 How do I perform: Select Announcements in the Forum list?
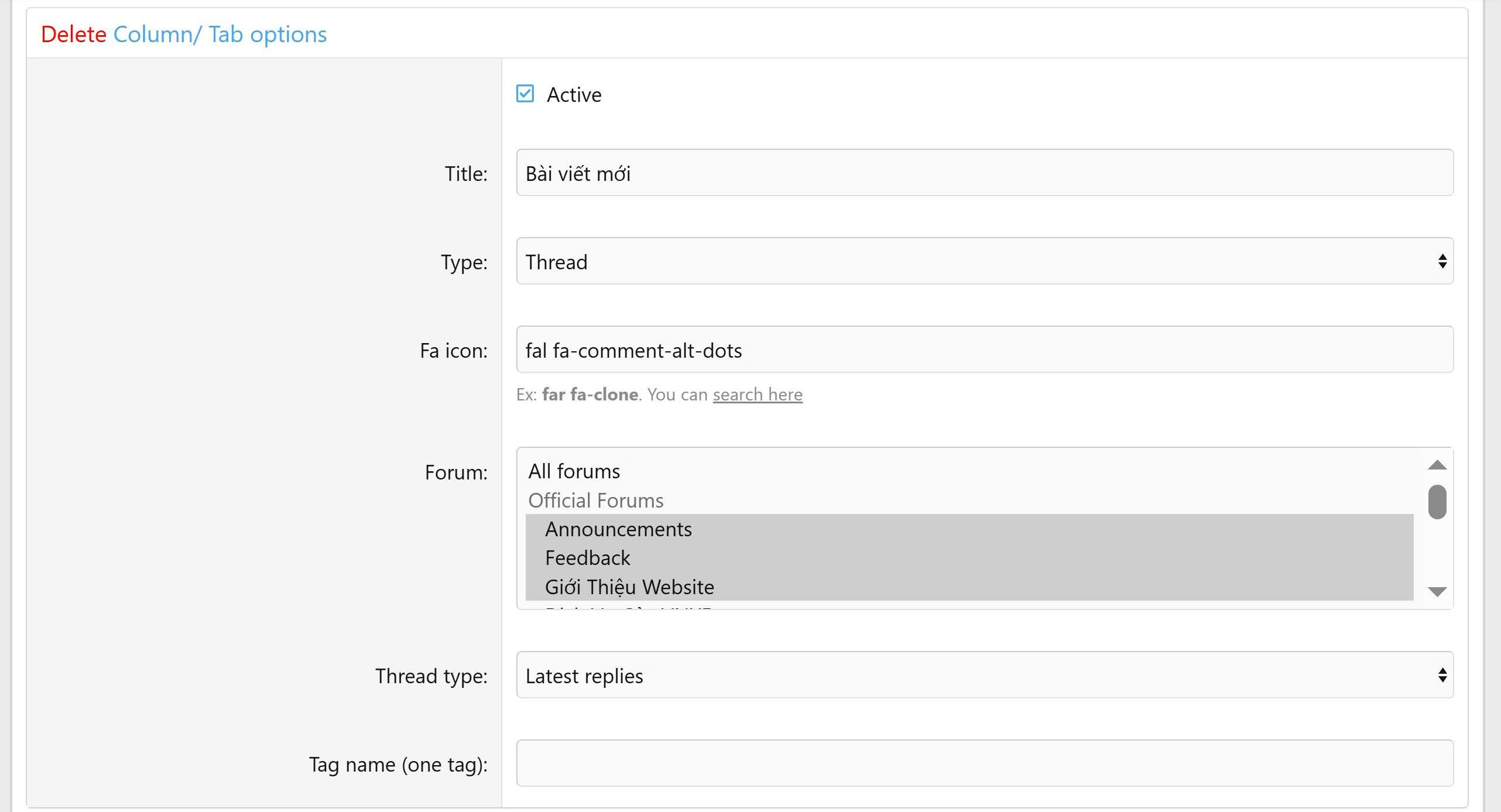(618, 529)
